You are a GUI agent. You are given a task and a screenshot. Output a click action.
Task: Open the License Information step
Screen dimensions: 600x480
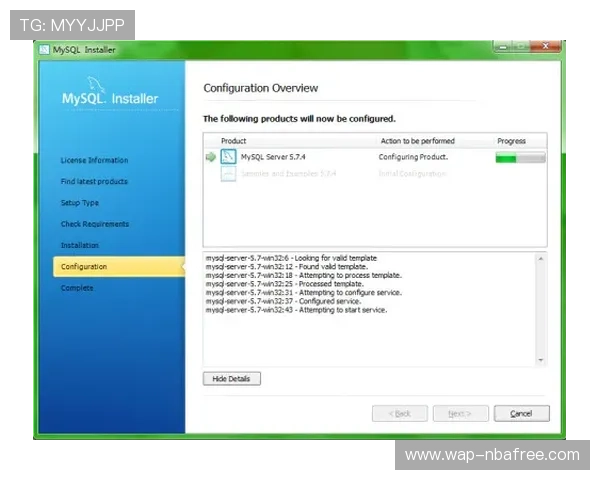coord(95,160)
